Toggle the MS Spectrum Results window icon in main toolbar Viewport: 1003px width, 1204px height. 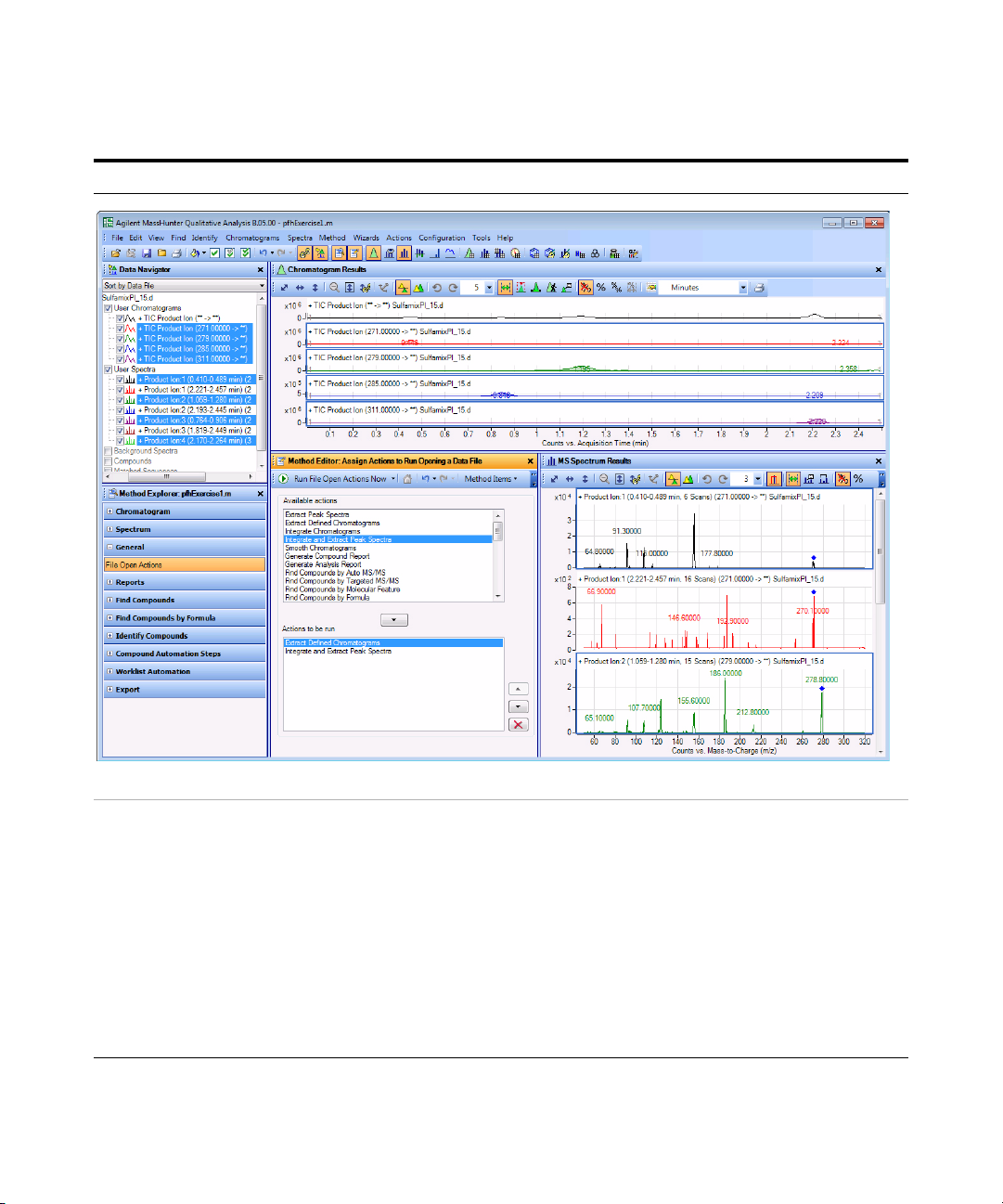[405, 252]
